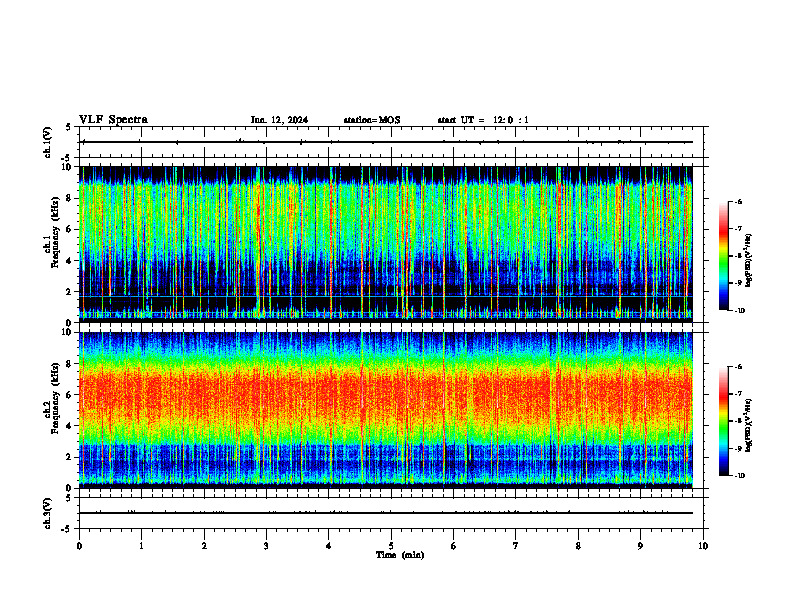
Task: Select the date text "Jan. 12, 2024"
Action: [279, 120]
